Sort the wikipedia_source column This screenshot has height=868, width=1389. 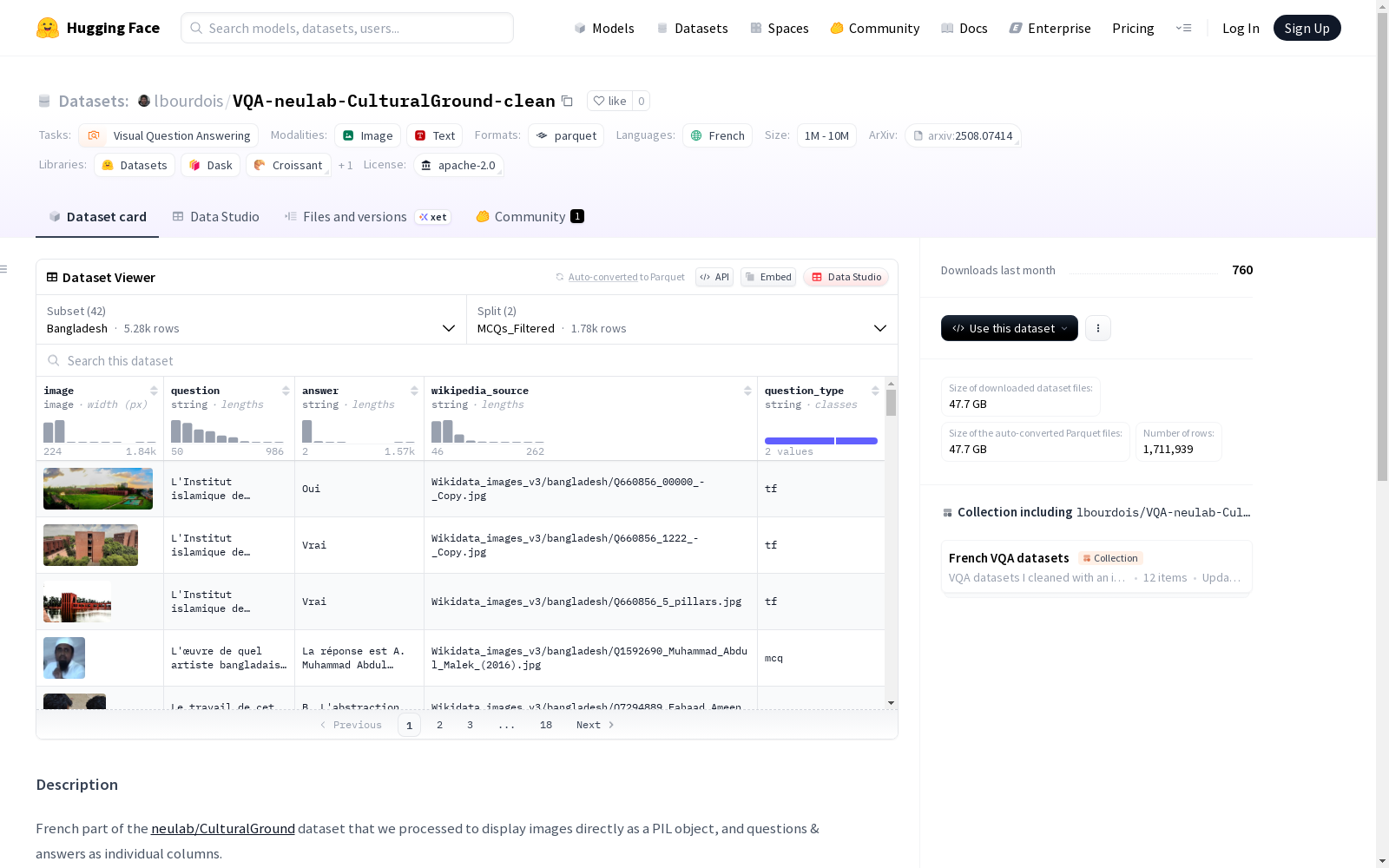(747, 391)
